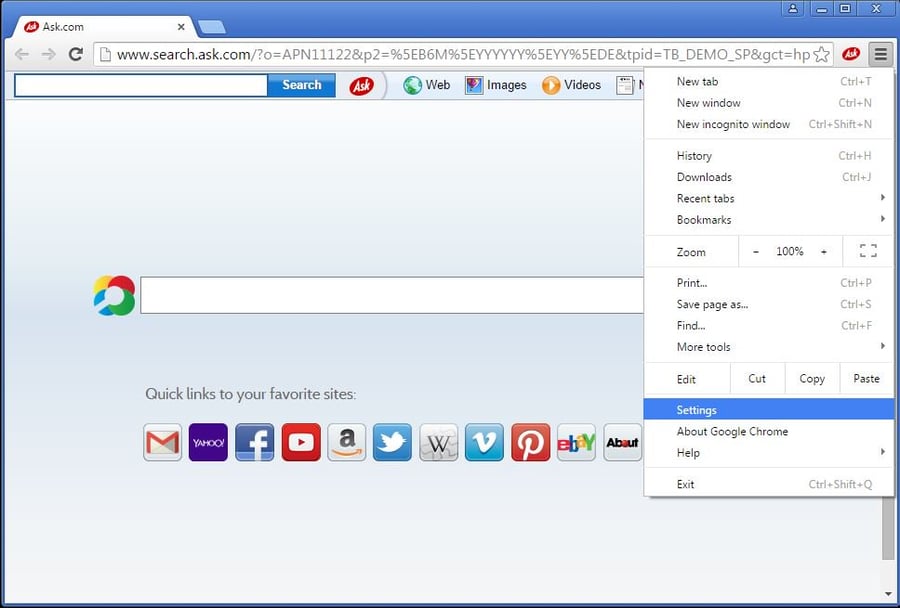This screenshot has height=608, width=900.
Task: Open a new incognito window
Action: pos(733,124)
